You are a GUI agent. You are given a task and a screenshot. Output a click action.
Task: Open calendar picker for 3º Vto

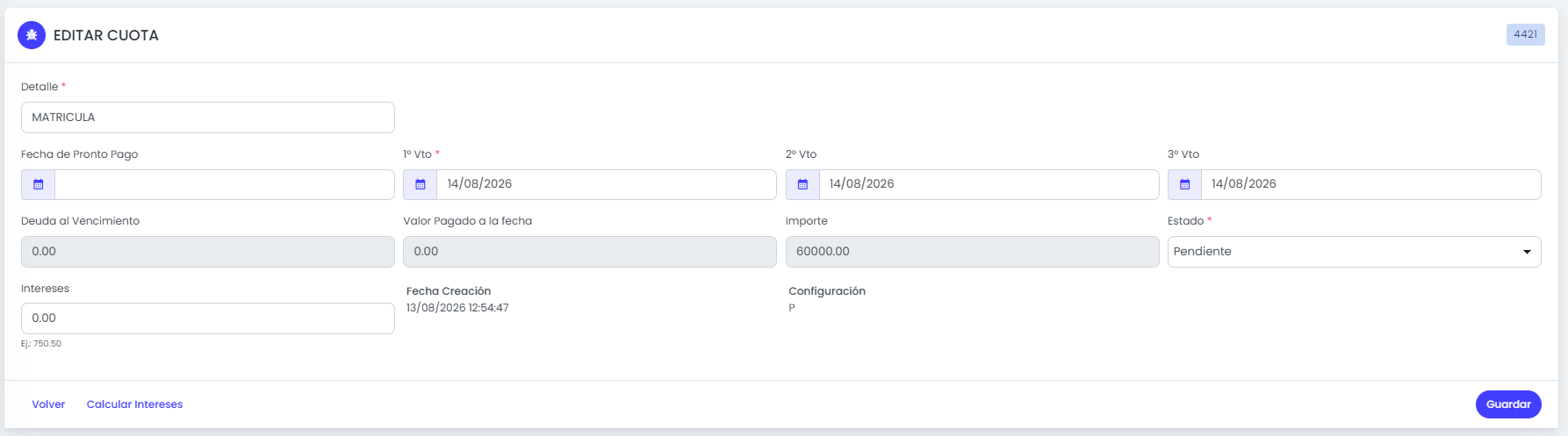[x=1184, y=184]
